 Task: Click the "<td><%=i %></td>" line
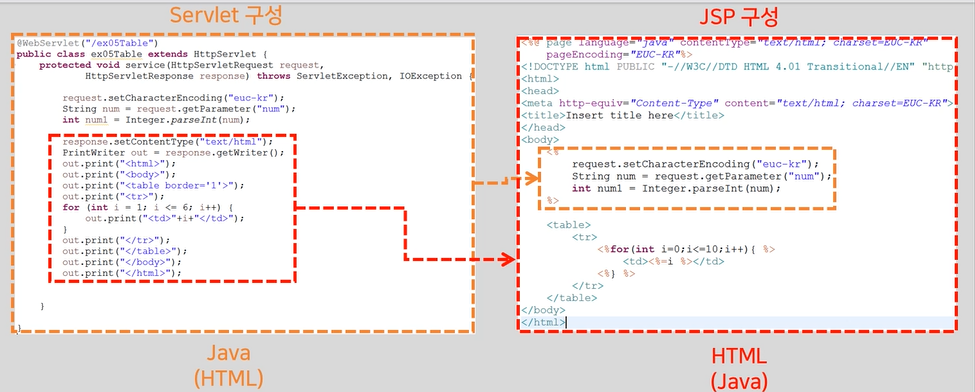[673, 262]
